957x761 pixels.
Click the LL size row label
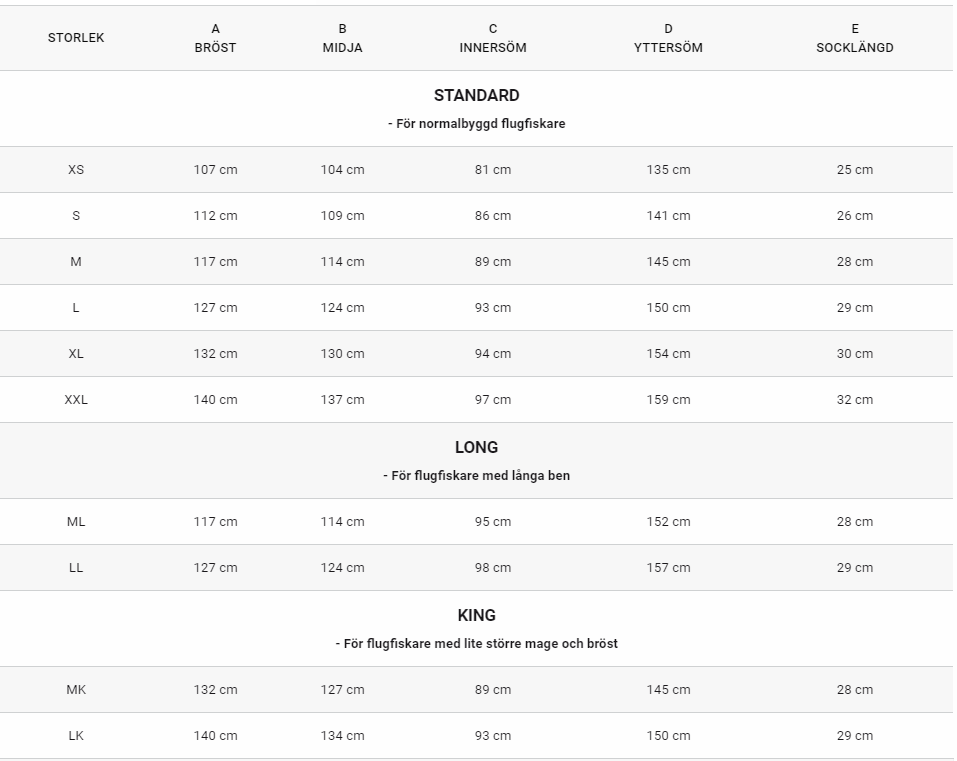76,568
